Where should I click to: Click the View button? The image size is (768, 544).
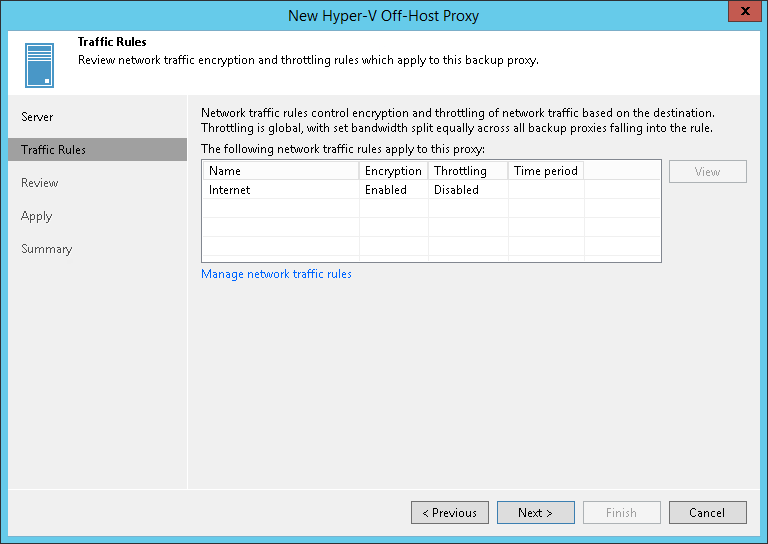point(707,172)
